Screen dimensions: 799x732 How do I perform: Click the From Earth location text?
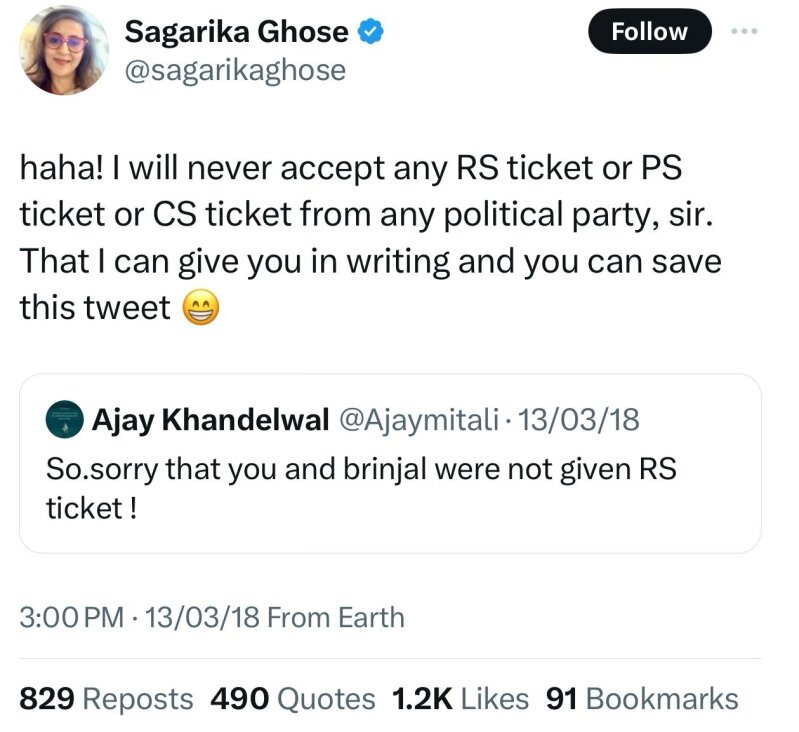336,617
